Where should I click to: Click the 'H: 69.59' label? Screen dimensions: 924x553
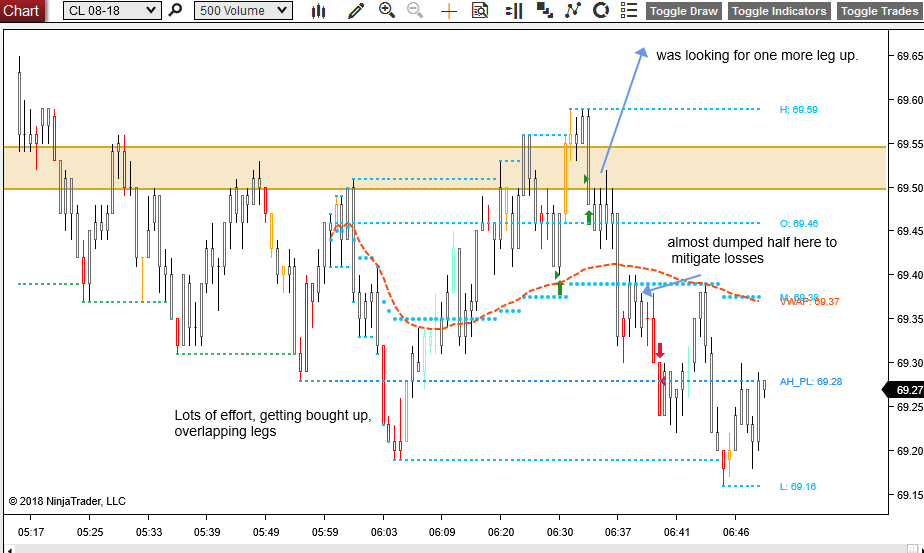coord(798,110)
